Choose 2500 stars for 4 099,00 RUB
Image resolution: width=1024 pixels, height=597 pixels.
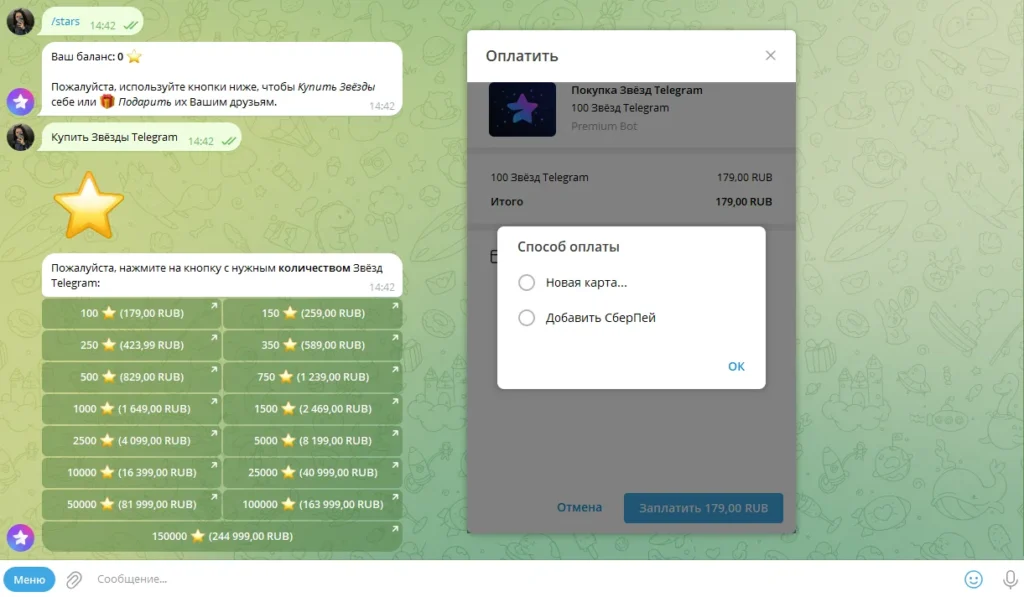(131, 441)
